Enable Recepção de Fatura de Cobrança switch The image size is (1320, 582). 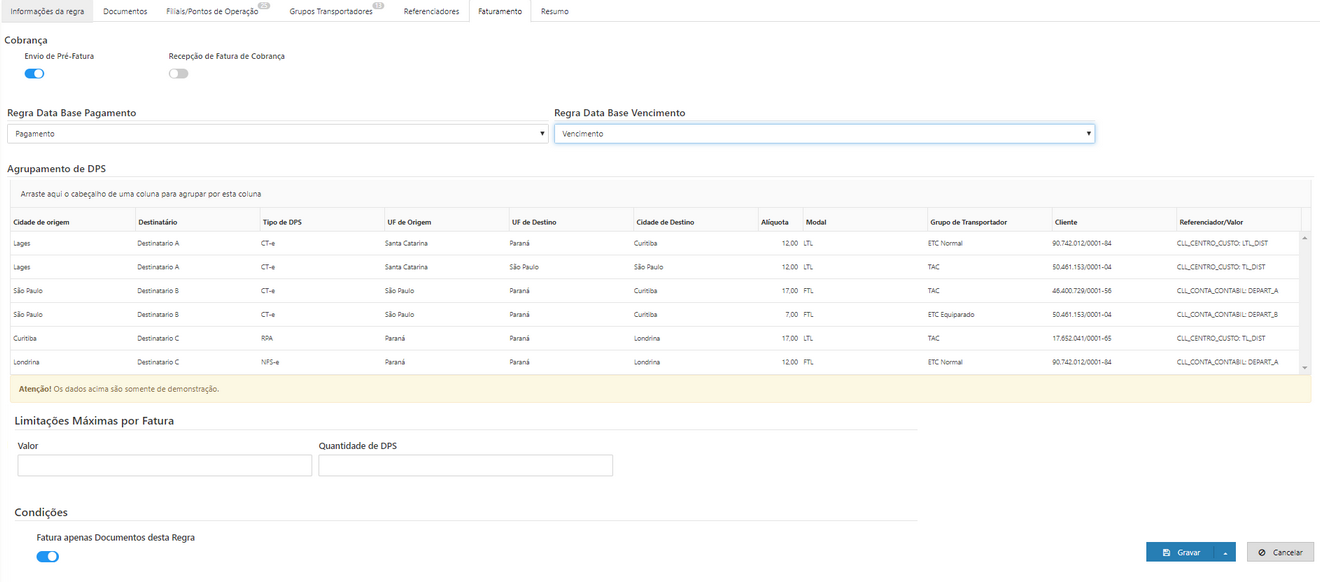coord(178,74)
